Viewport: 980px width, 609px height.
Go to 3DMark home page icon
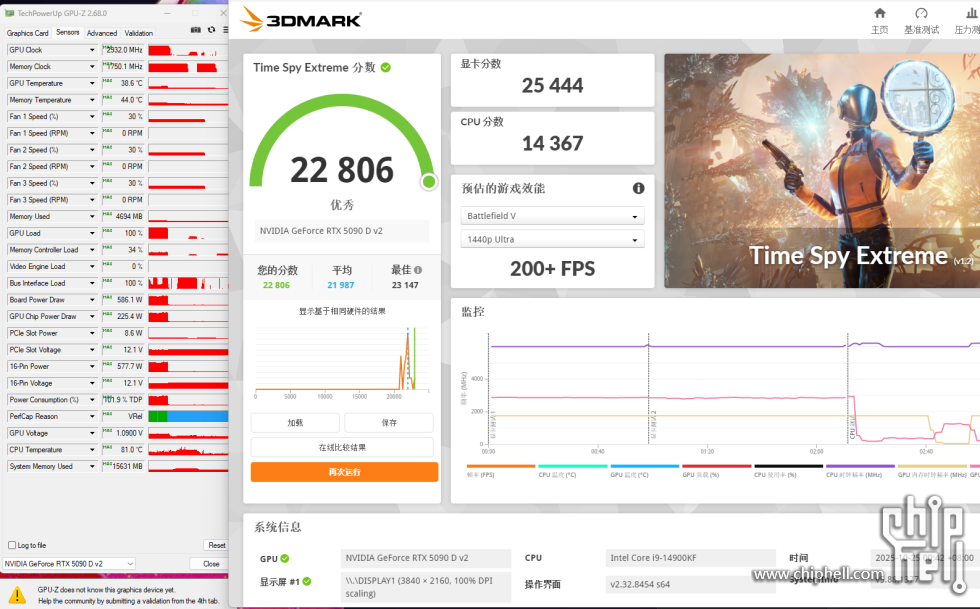pos(879,13)
